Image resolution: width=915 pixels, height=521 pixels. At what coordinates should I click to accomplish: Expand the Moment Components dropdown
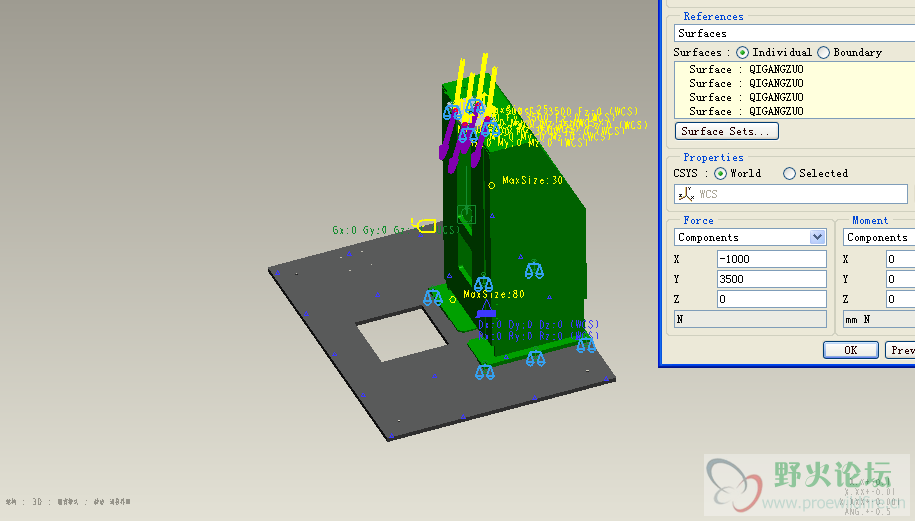tap(878, 237)
